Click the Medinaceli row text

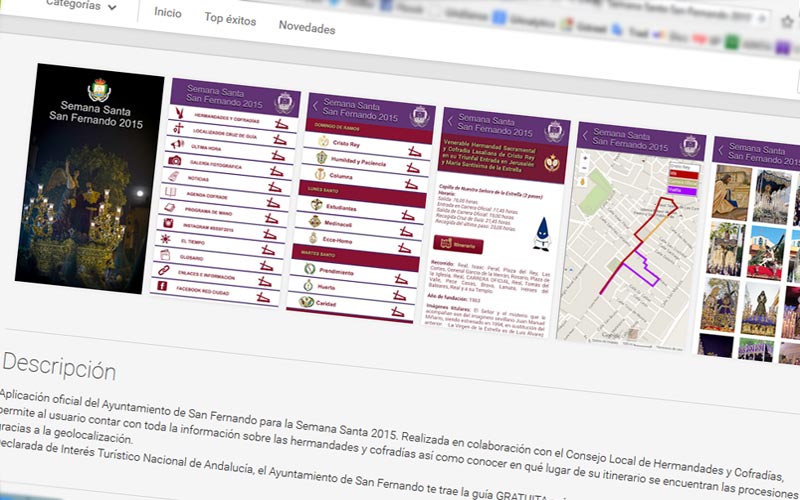pyautogui.click(x=337, y=223)
